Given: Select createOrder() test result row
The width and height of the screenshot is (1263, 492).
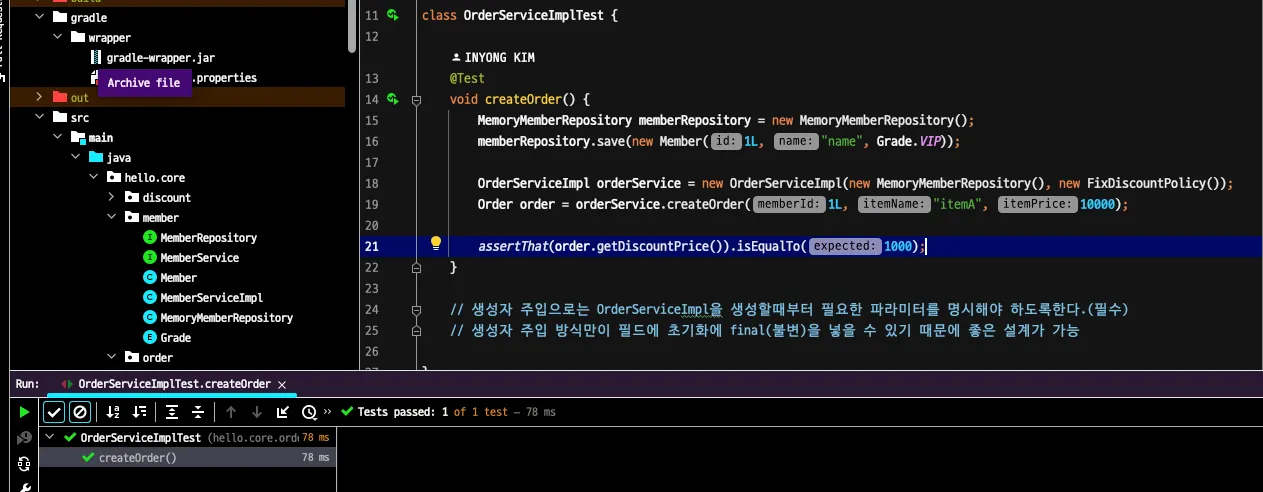Looking at the screenshot, I should click(189, 458).
